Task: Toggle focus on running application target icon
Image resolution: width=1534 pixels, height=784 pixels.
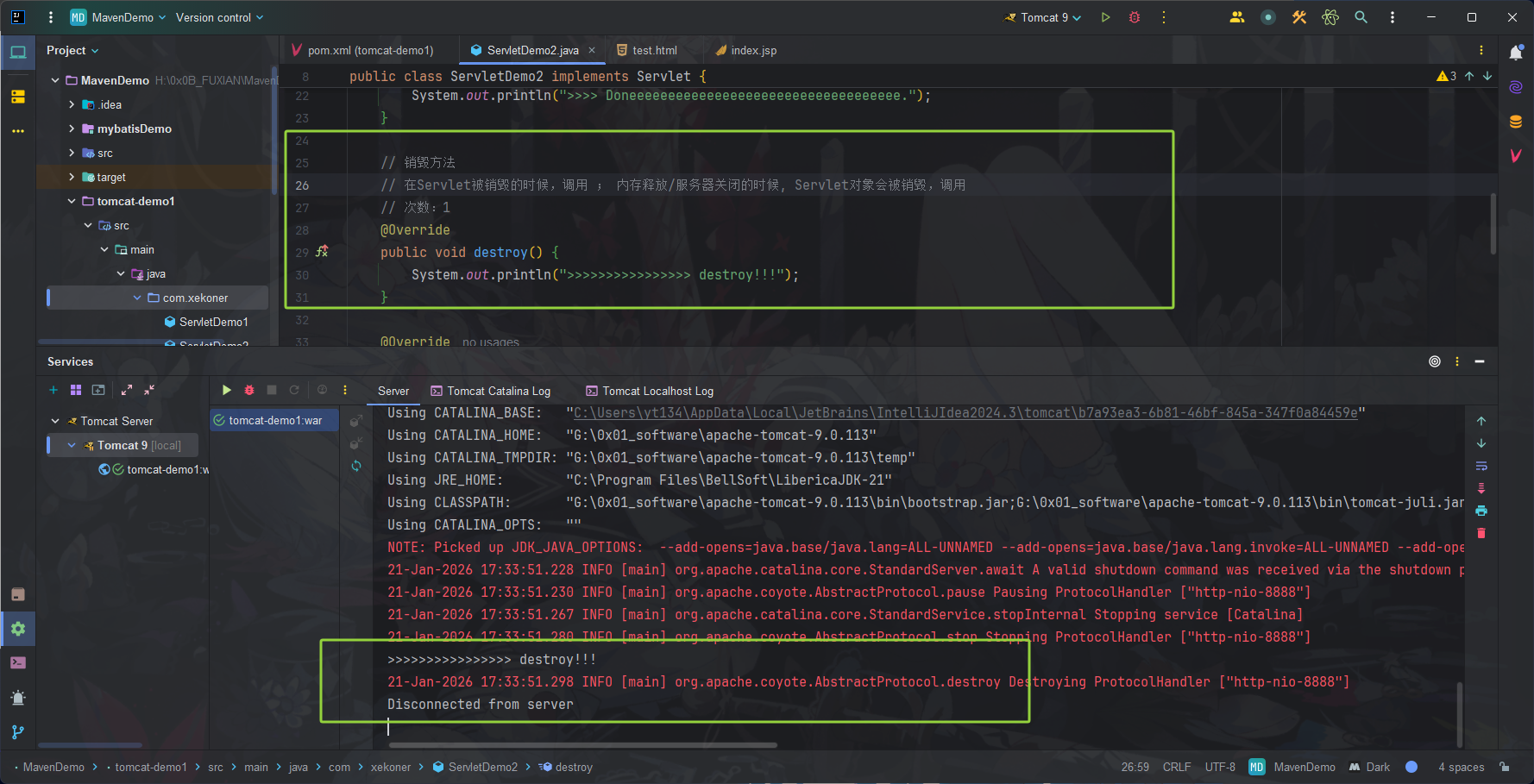Action: pos(1434,361)
